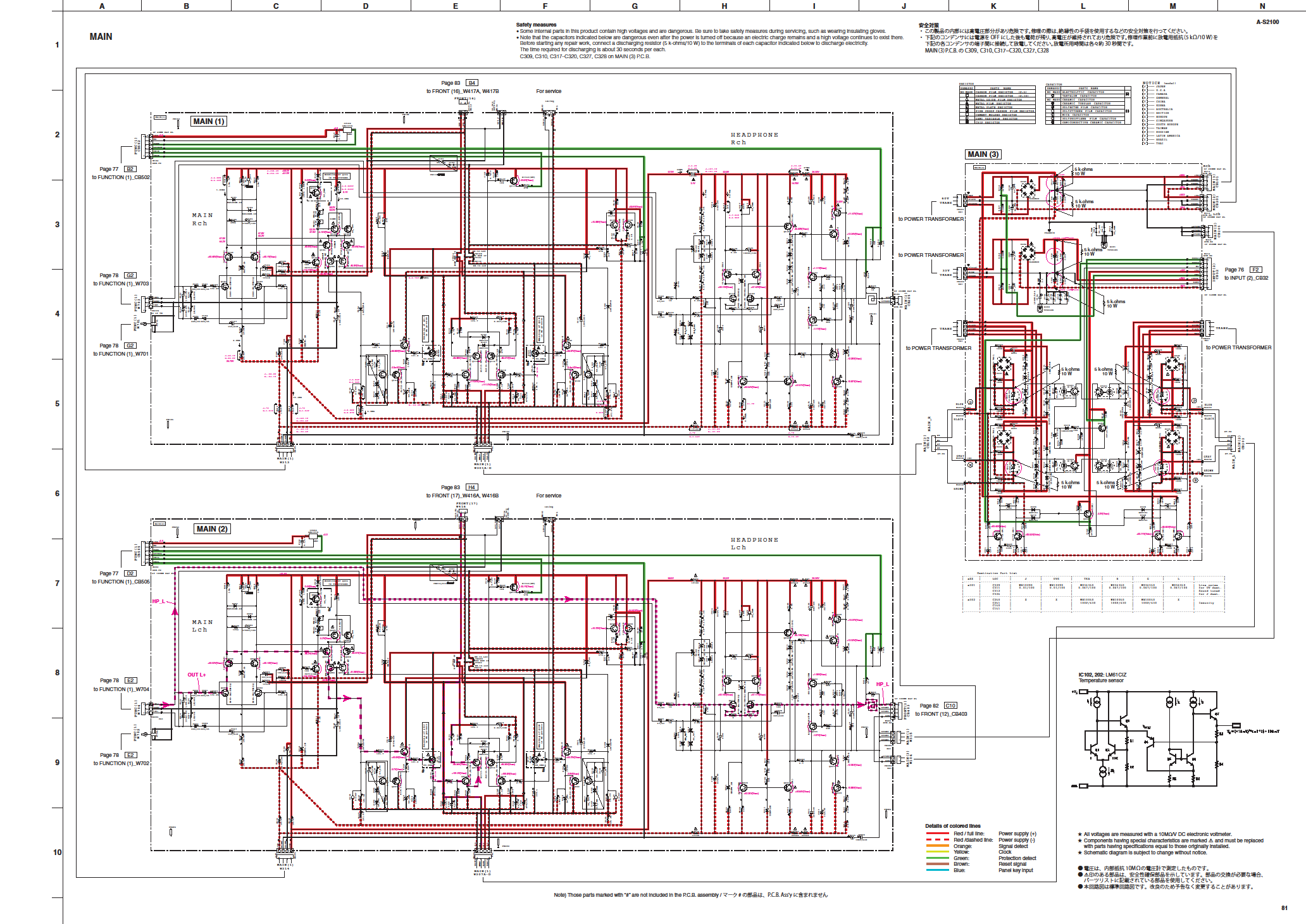Click the magenta OUT L+ signal label
Screen dimensions: 1306x924
[196, 675]
